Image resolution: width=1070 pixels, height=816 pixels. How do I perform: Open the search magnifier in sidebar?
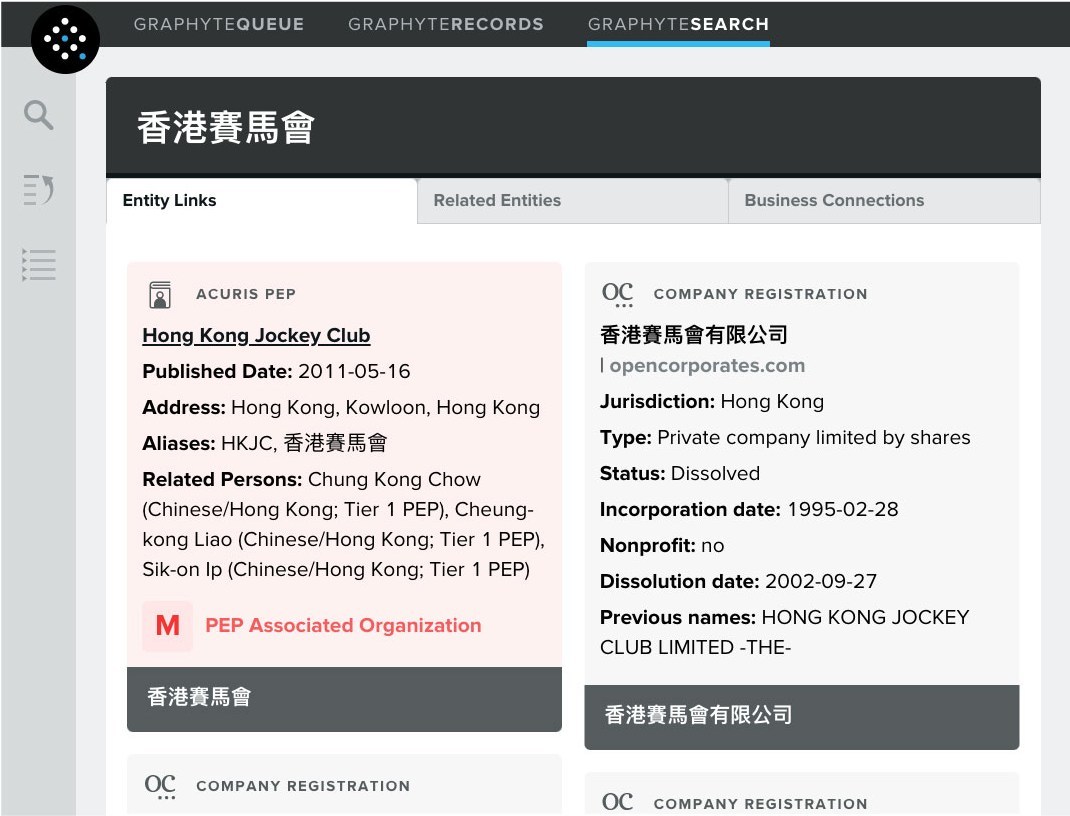coord(39,115)
